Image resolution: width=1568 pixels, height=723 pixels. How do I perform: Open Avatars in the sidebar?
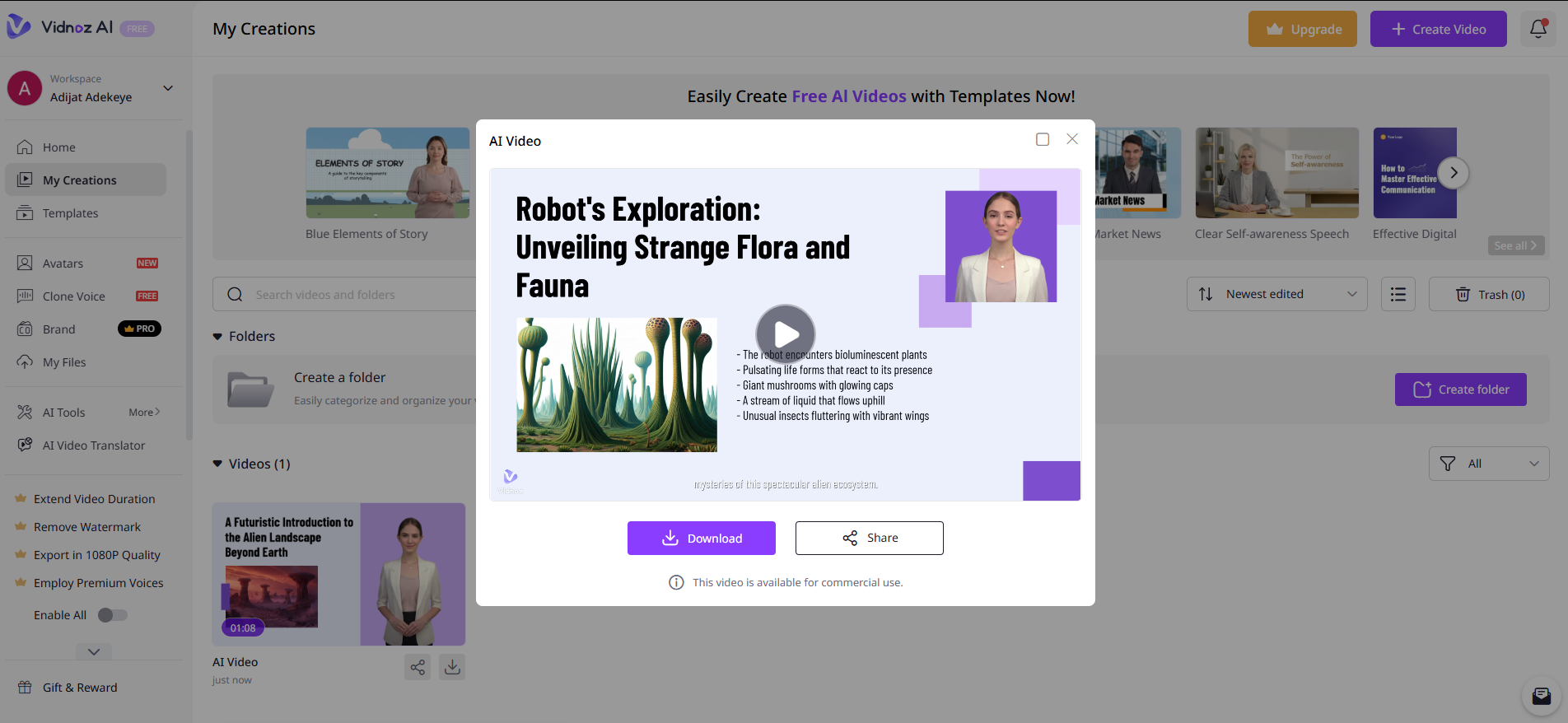pos(63,264)
